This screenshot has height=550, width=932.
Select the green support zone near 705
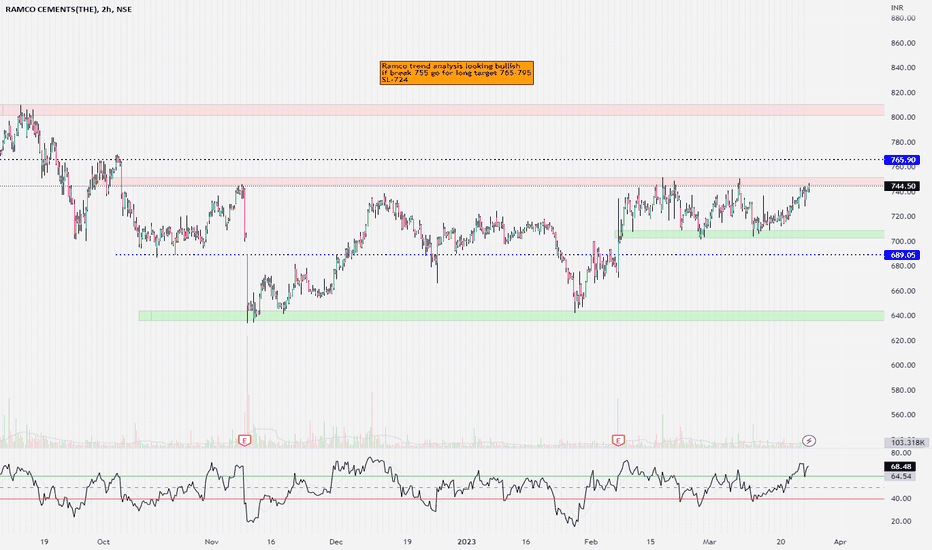(750, 234)
